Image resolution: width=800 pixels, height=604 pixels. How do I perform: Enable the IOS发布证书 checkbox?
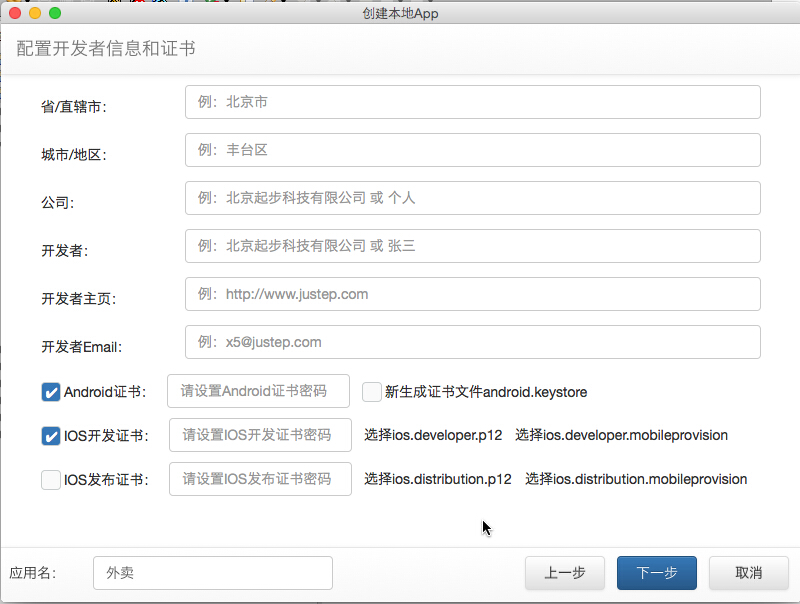(x=50, y=479)
